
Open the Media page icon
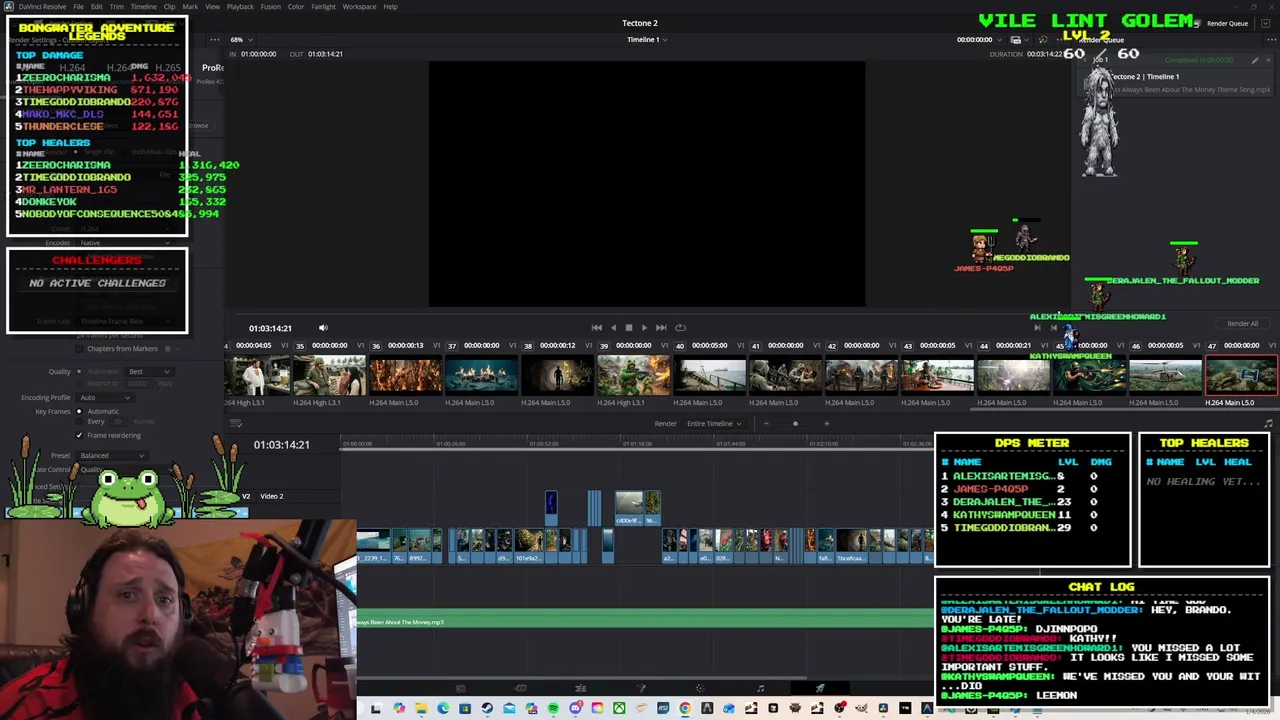coord(461,688)
